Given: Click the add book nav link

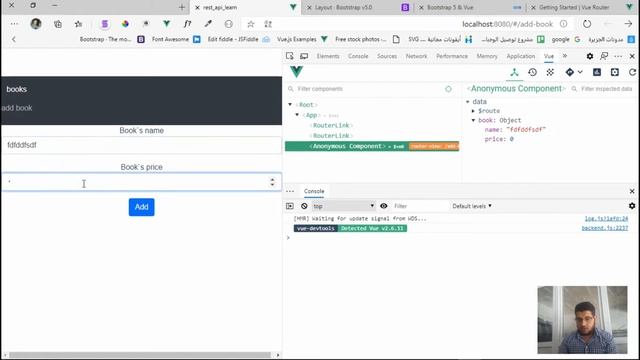Looking at the screenshot, I should tap(17, 108).
